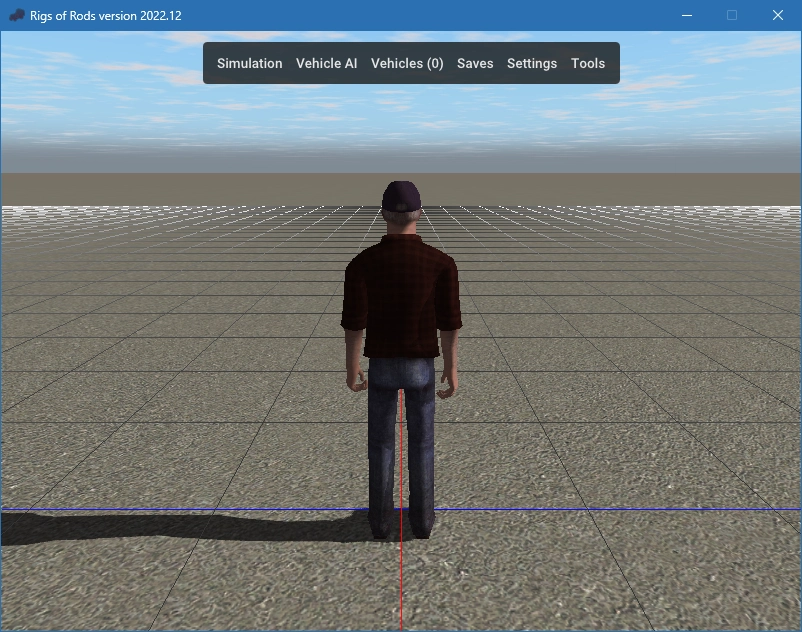Open the Vehicle AI menu
This screenshot has width=802, height=632.
pyautogui.click(x=326, y=63)
